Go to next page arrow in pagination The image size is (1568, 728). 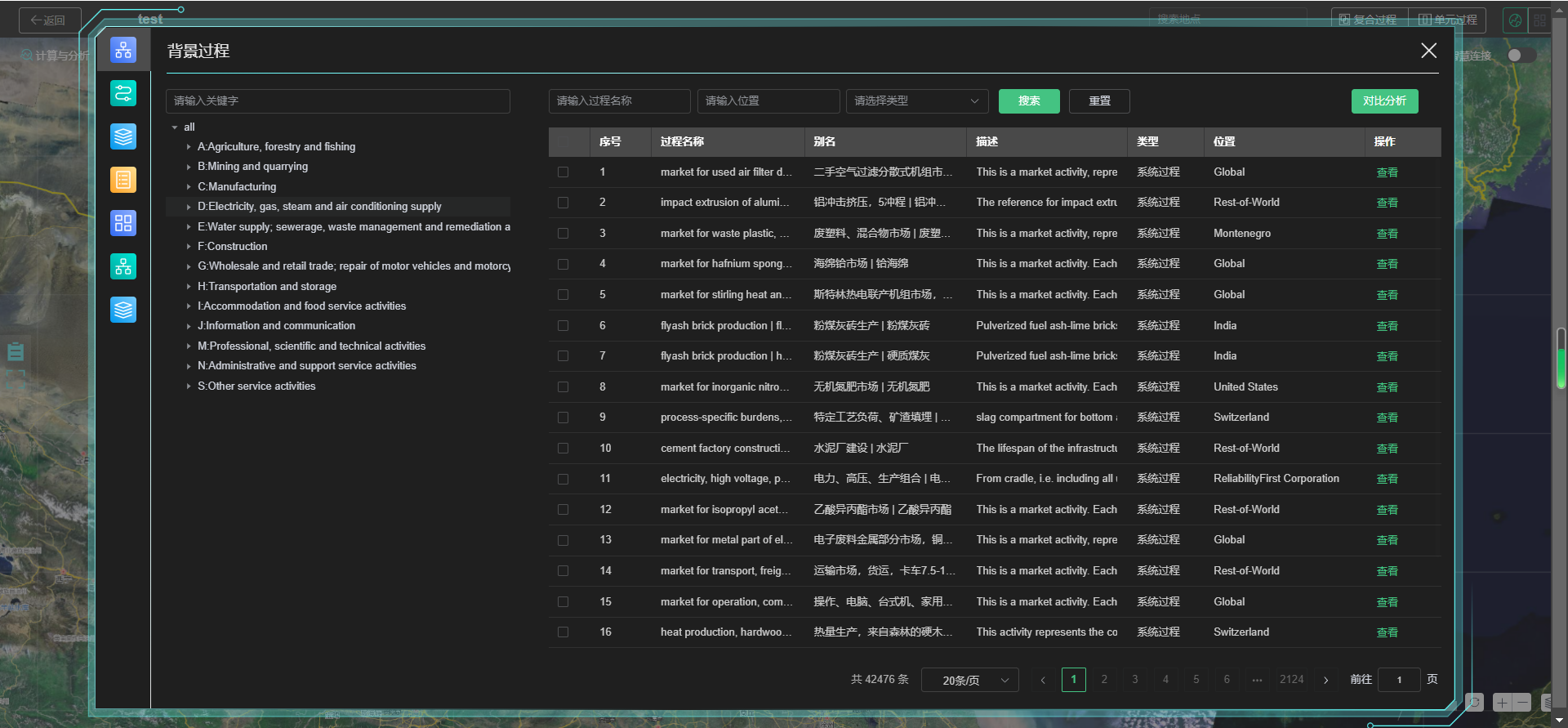click(x=1325, y=680)
